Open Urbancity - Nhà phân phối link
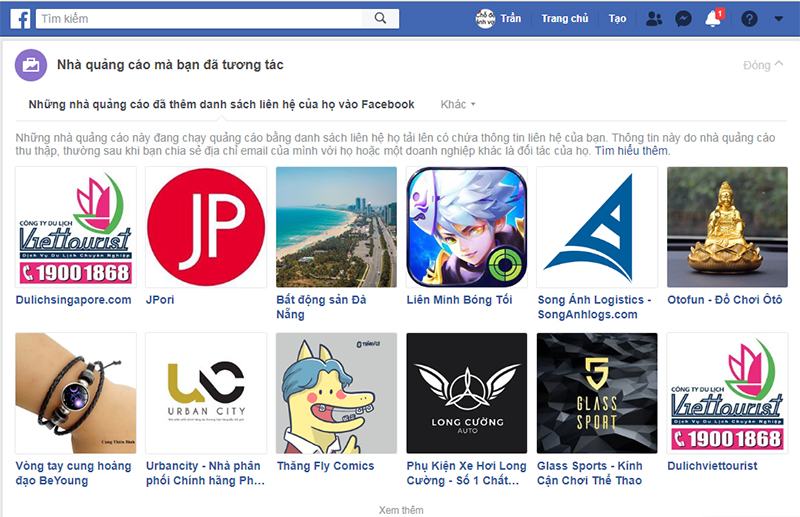Viewport: 800px width, 517px height. (x=205, y=473)
